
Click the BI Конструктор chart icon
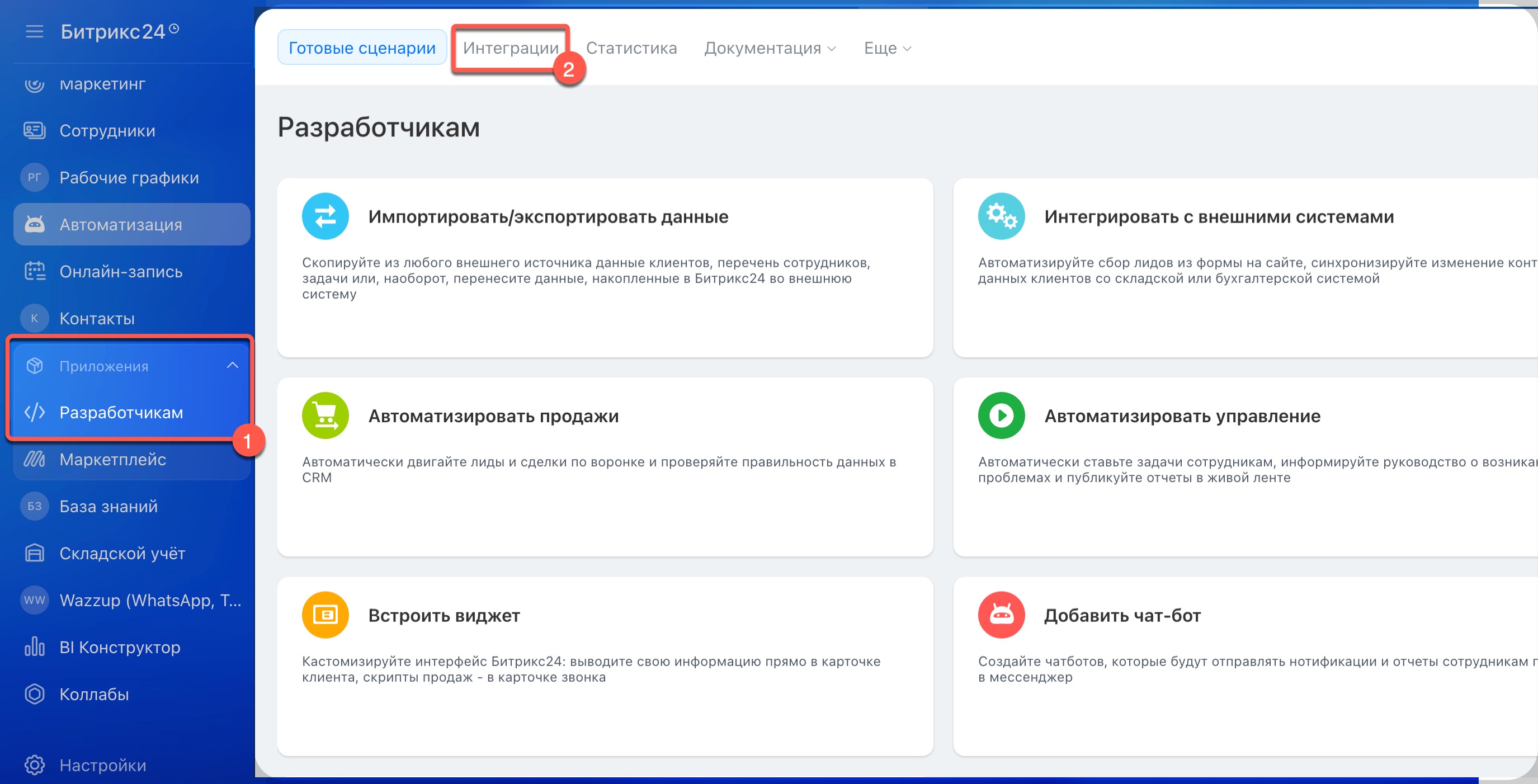click(x=35, y=646)
